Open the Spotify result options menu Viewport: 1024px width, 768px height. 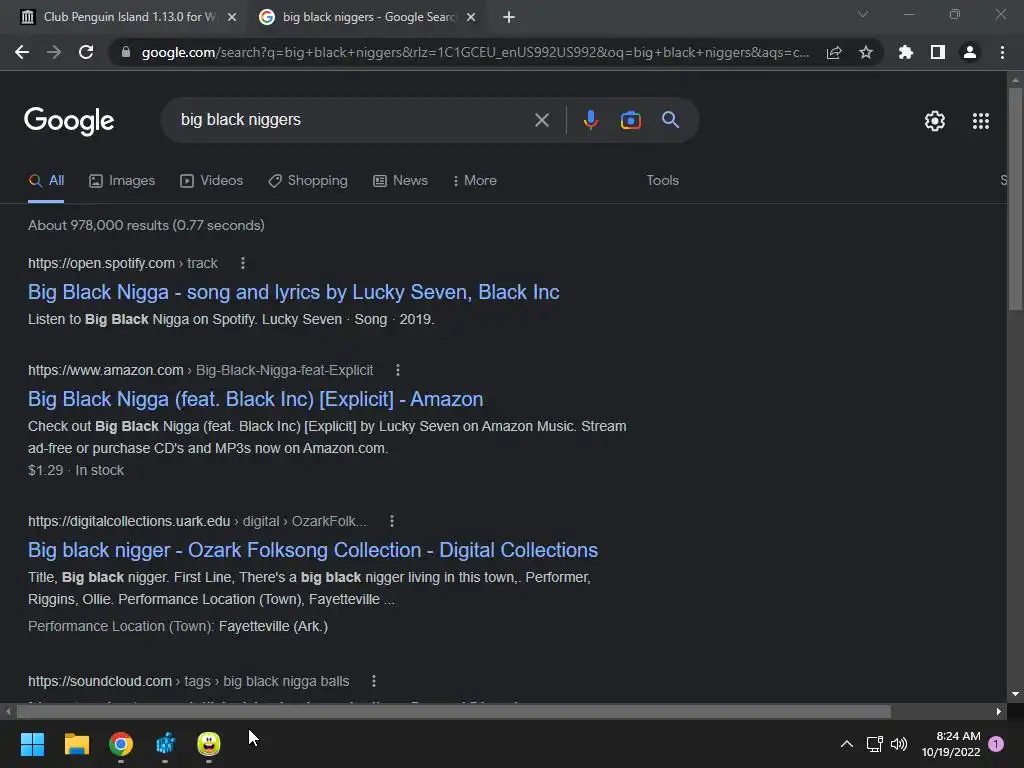click(x=243, y=263)
